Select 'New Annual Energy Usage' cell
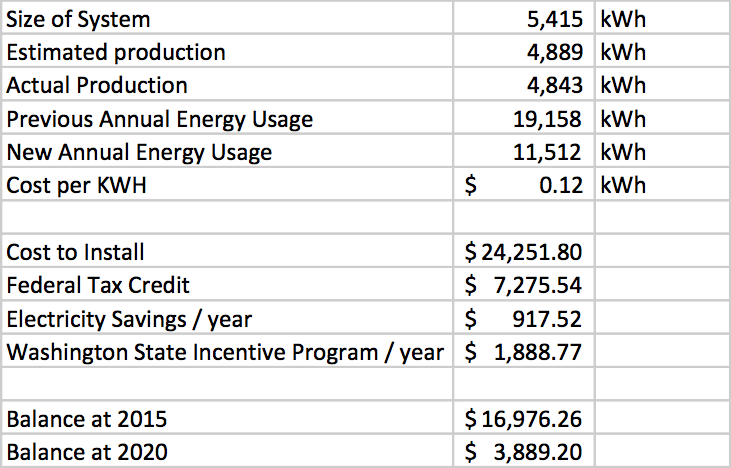The height and width of the screenshot is (468, 731). click(227, 151)
